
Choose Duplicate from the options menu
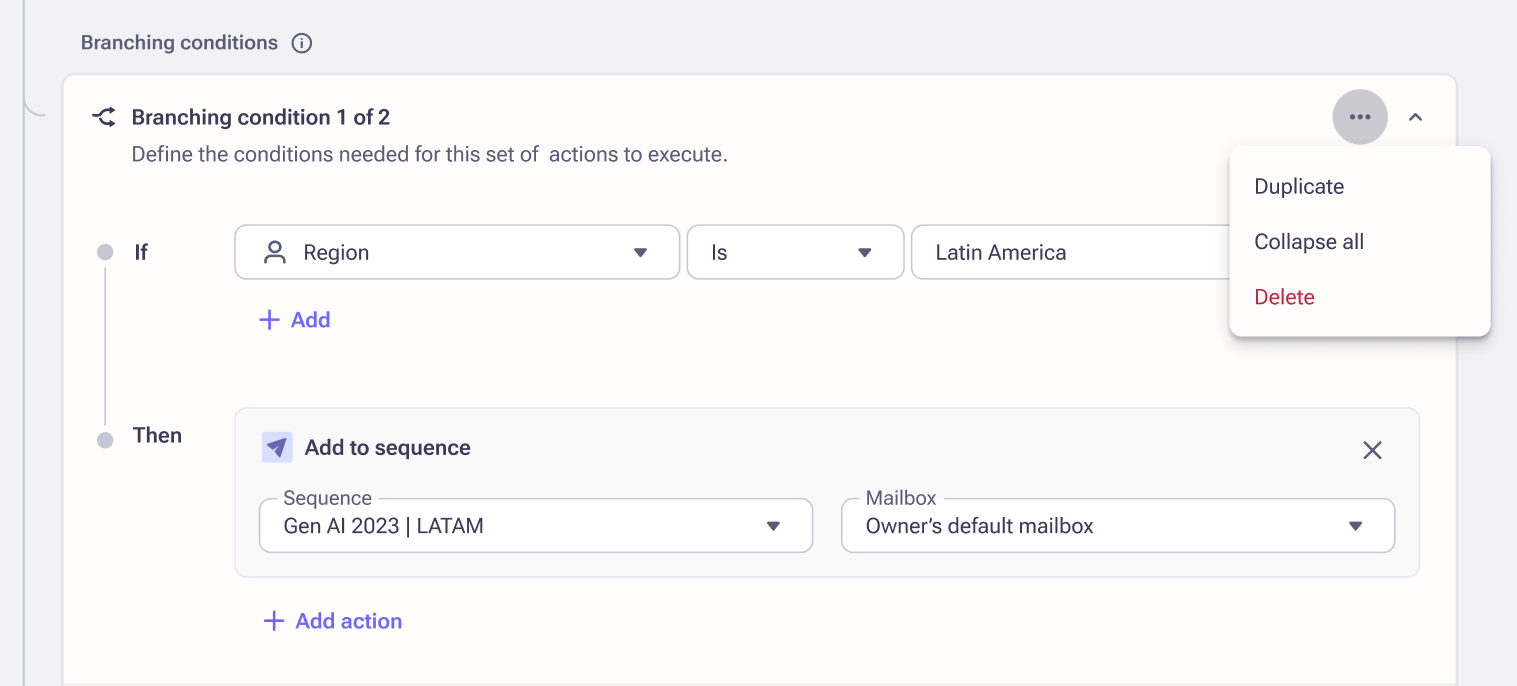tap(1298, 186)
